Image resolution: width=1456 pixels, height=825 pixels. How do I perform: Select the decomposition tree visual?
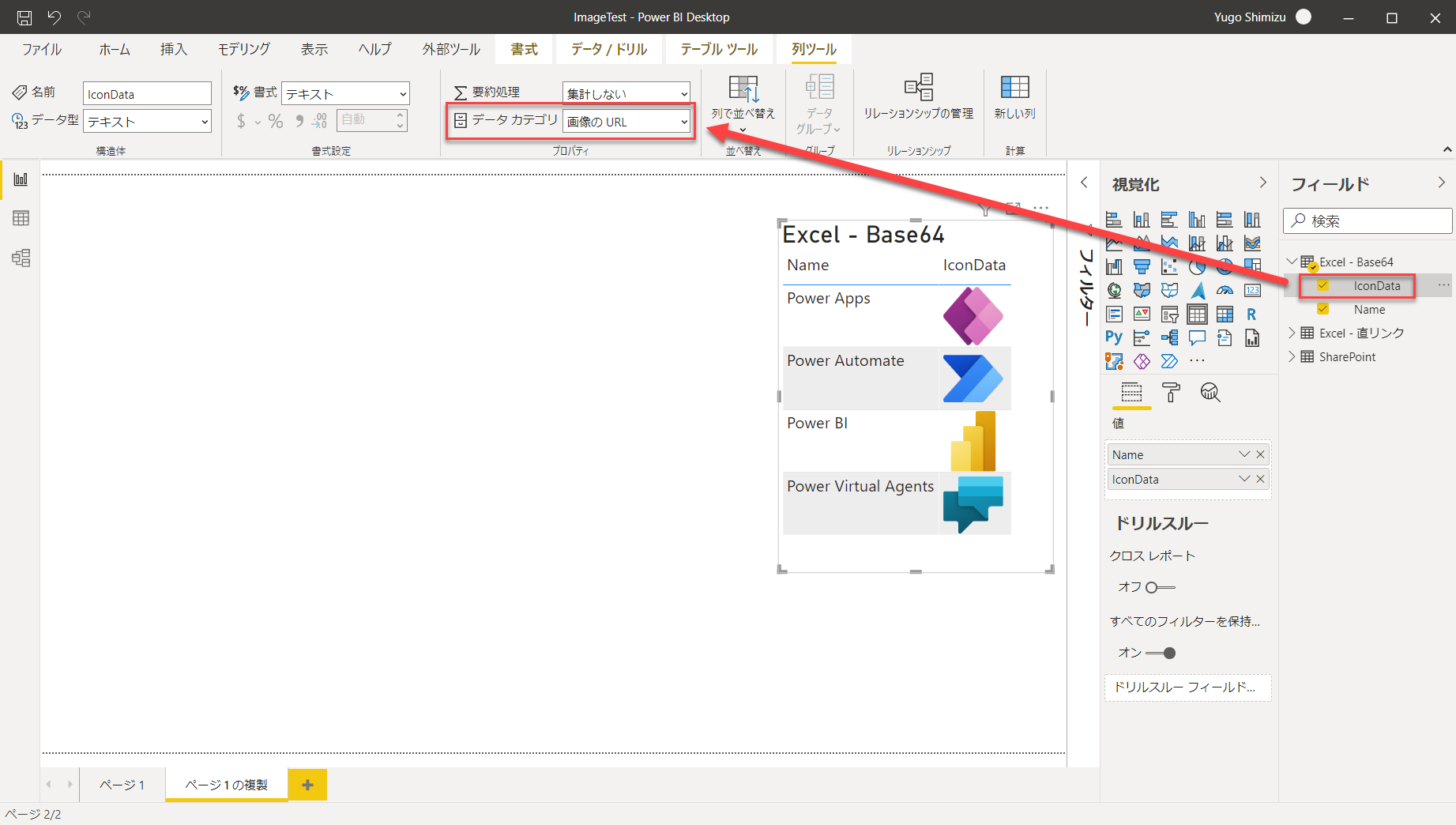(1169, 338)
